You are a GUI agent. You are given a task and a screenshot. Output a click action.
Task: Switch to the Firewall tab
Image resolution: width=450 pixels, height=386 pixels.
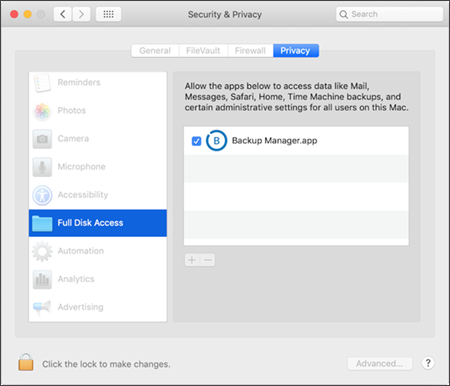[x=250, y=51]
